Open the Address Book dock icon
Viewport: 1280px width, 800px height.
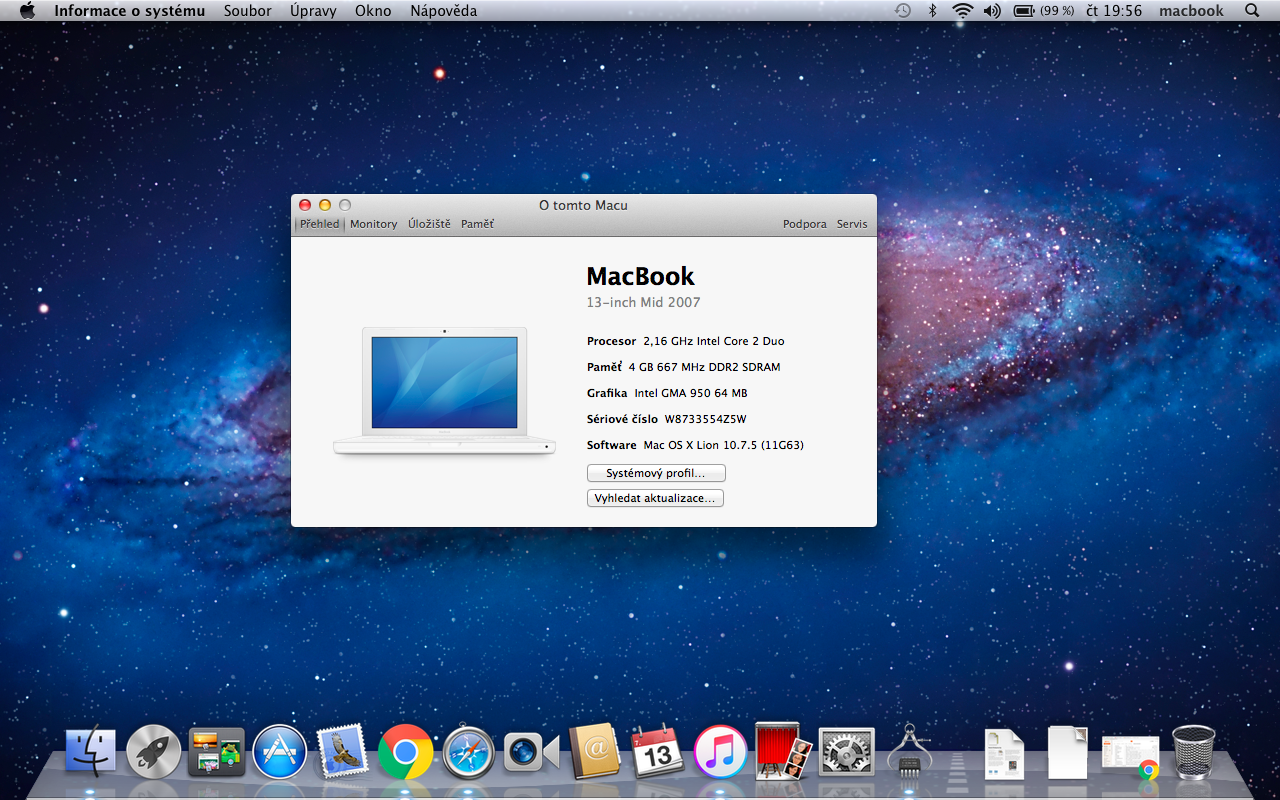coord(595,752)
